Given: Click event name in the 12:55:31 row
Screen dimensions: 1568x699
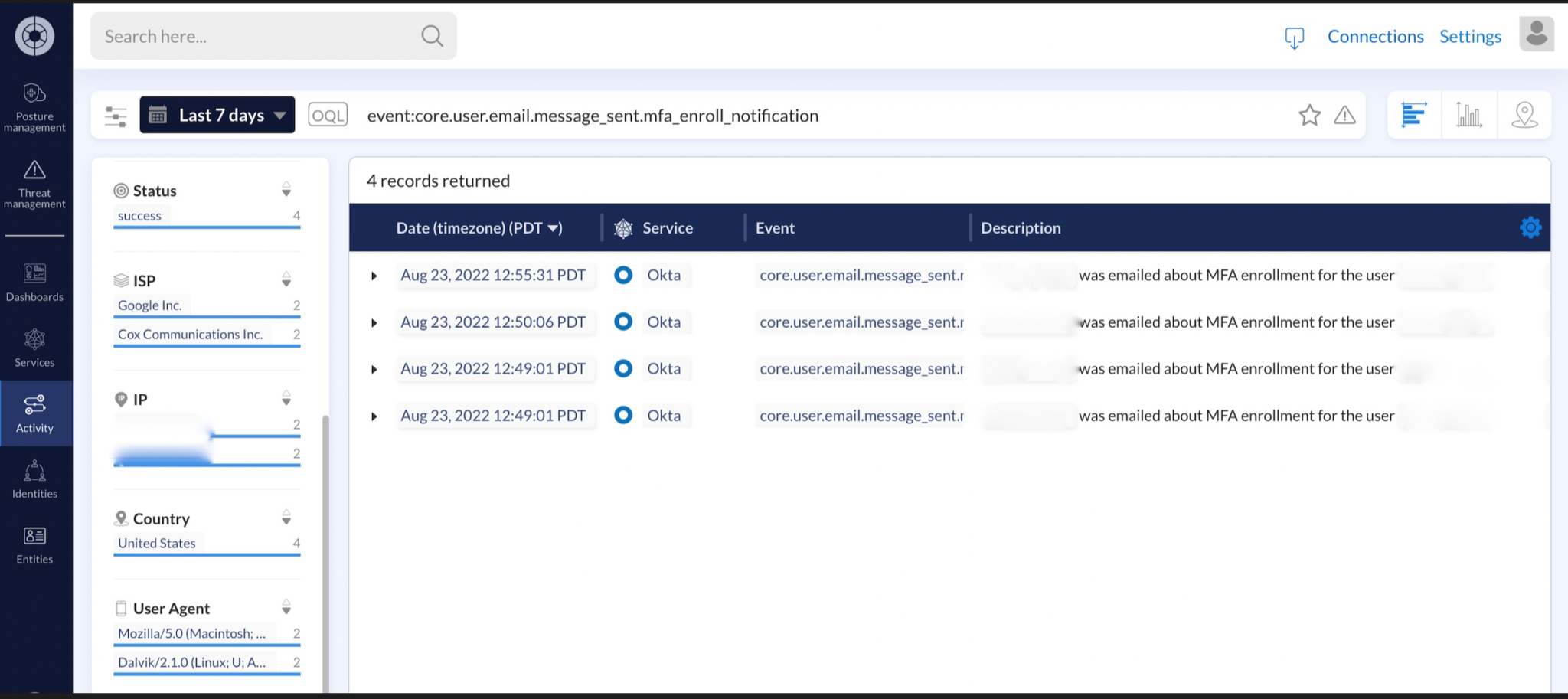Looking at the screenshot, I should (x=861, y=275).
